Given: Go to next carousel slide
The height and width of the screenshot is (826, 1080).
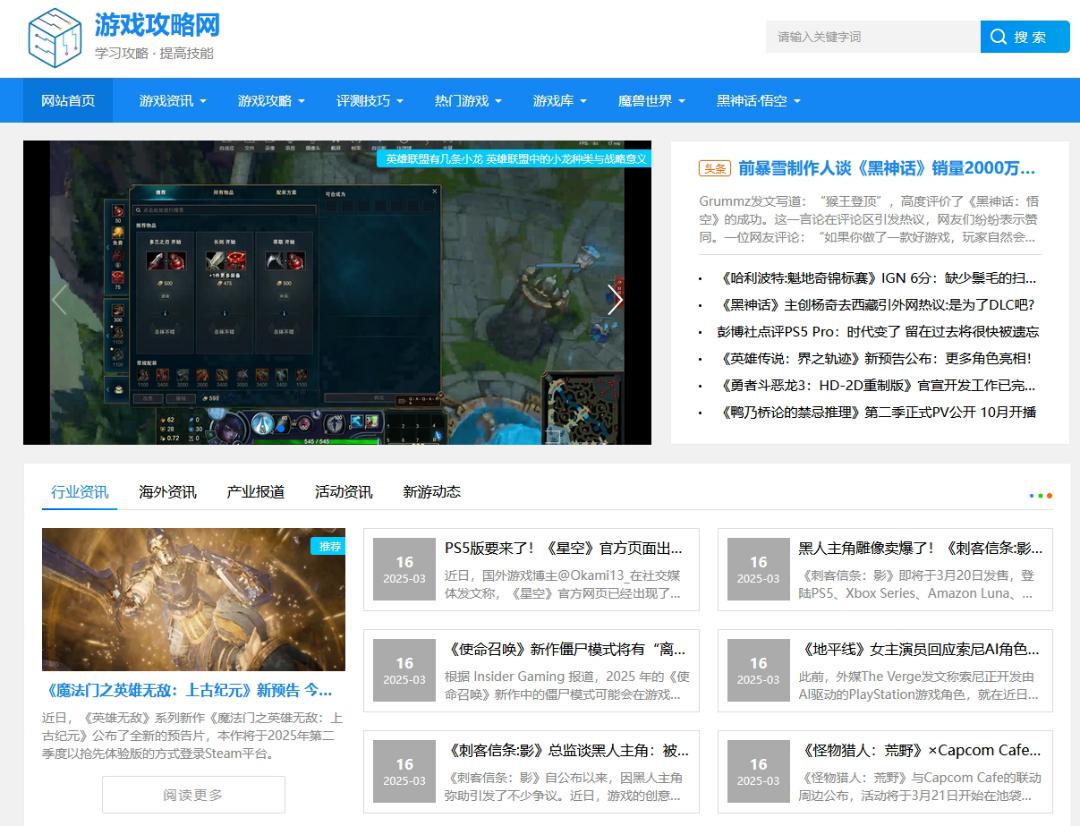Looking at the screenshot, I should [615, 300].
